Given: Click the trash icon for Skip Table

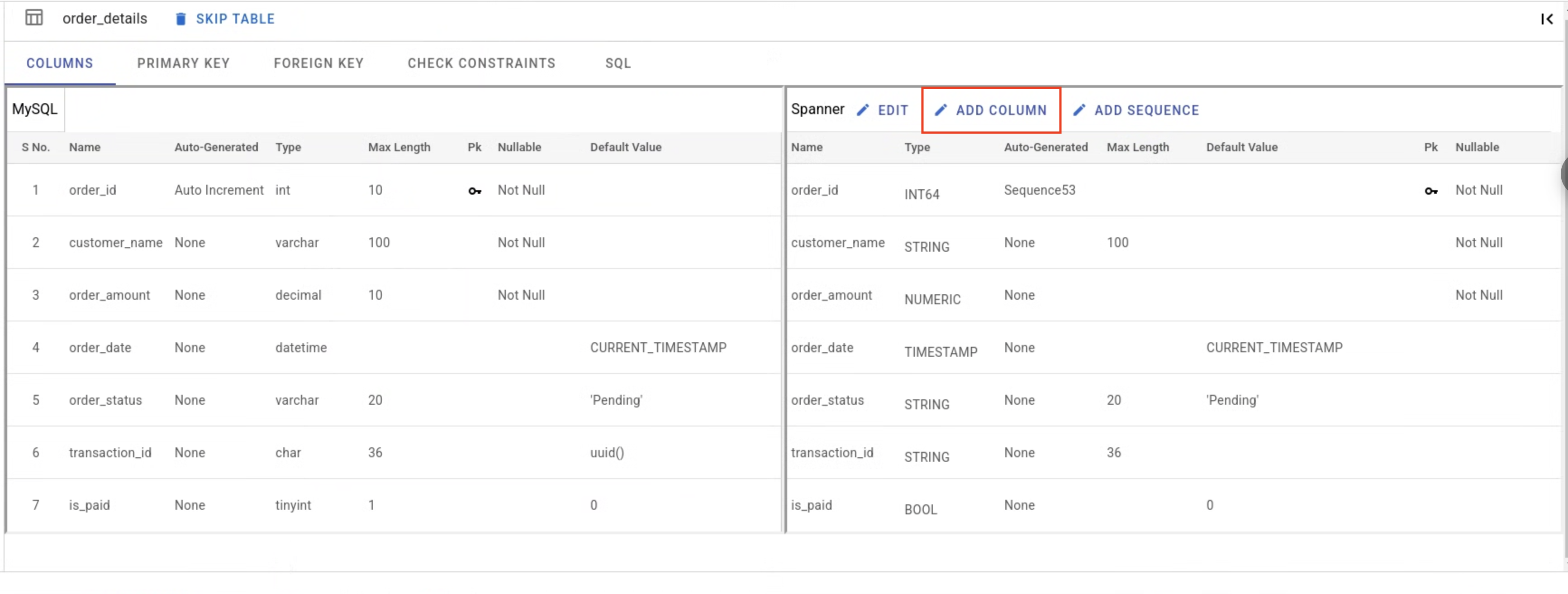Looking at the screenshot, I should (x=181, y=19).
